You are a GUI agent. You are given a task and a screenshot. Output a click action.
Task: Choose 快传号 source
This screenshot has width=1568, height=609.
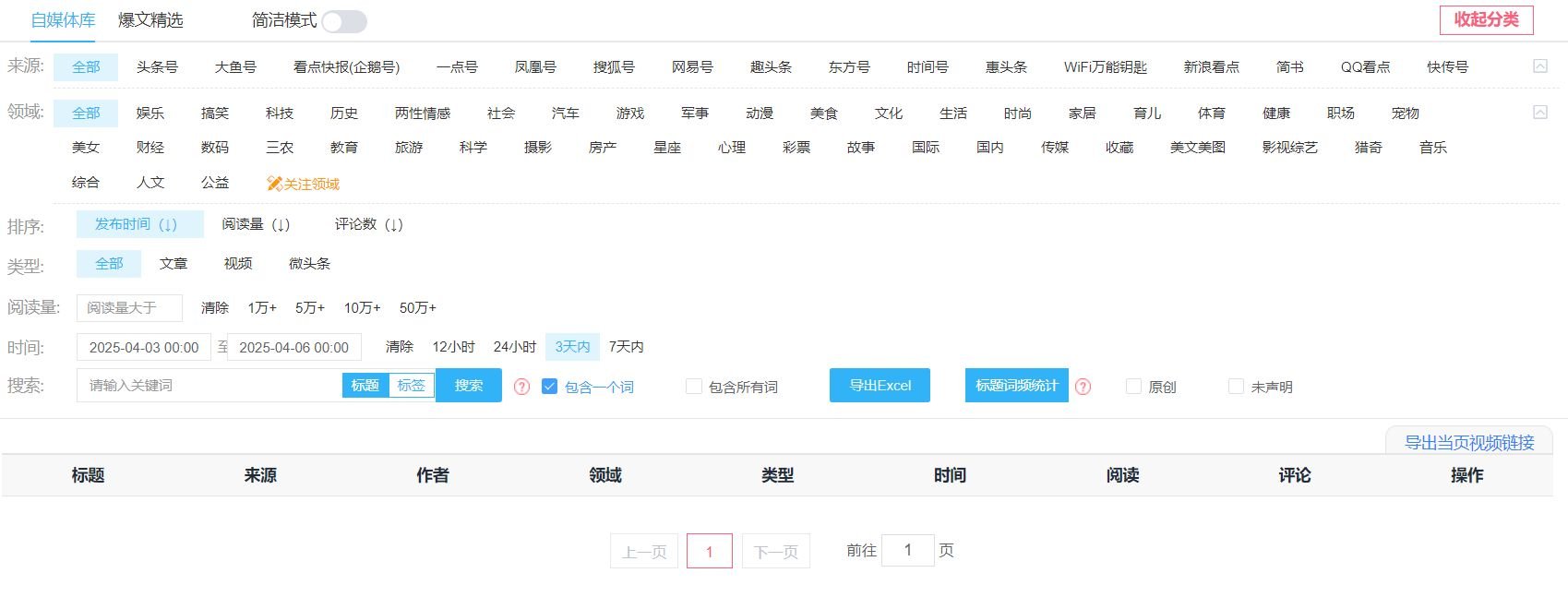pyautogui.click(x=1447, y=66)
